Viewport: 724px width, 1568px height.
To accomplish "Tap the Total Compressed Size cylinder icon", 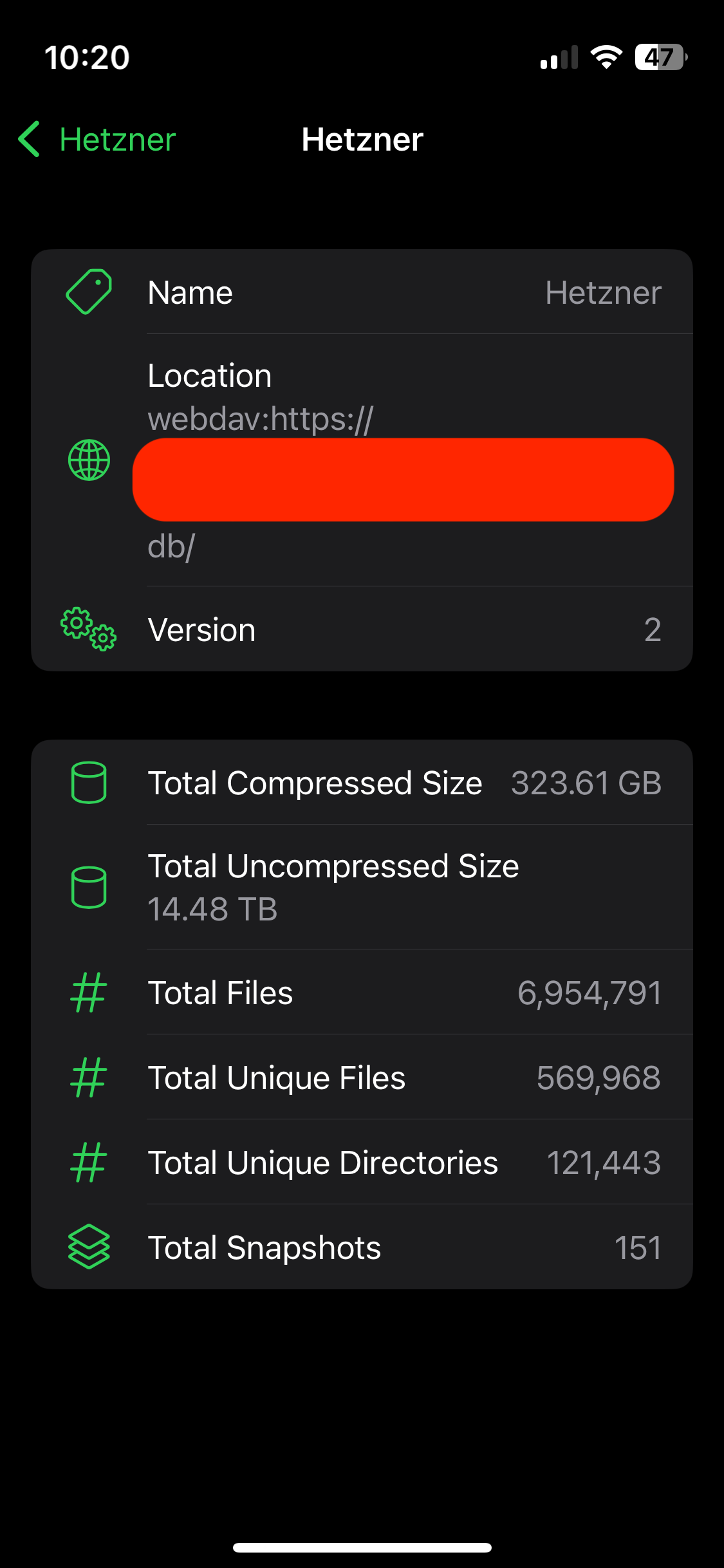I will pyautogui.click(x=89, y=783).
